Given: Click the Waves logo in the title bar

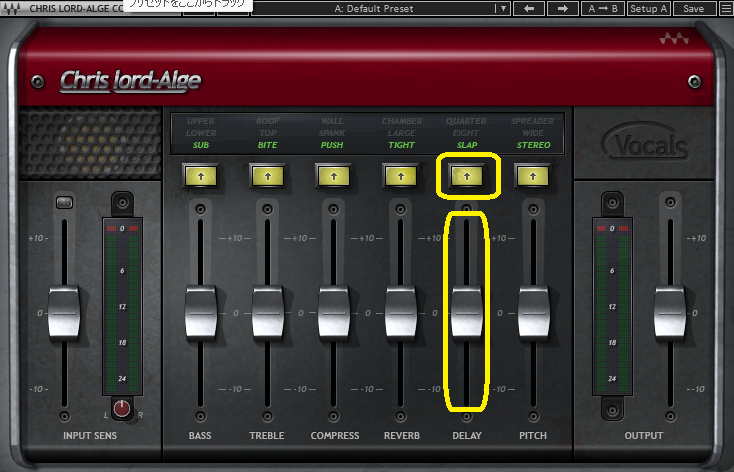Looking at the screenshot, I should [14, 8].
